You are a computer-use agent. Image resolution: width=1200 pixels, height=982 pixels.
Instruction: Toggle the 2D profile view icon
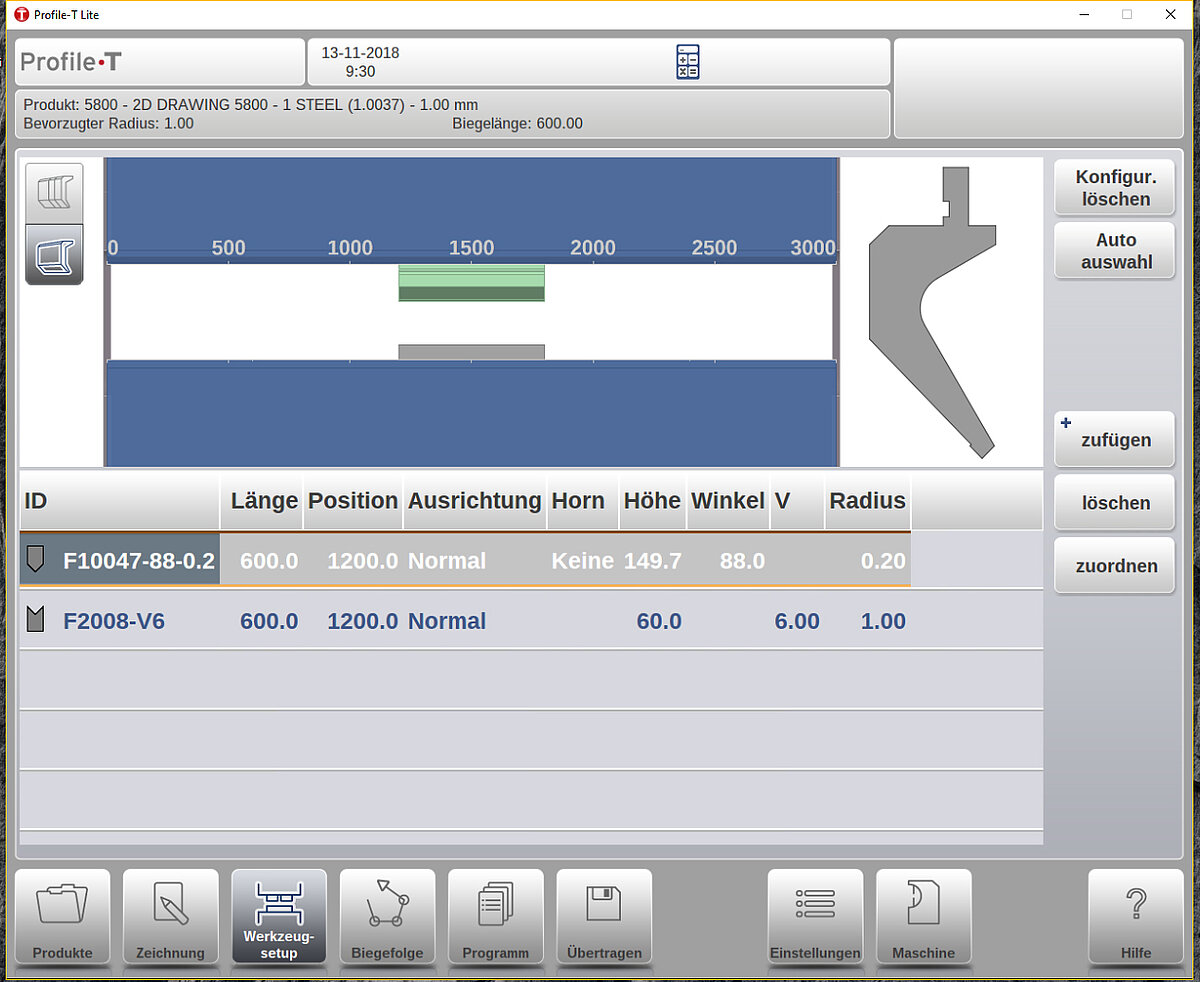54,255
